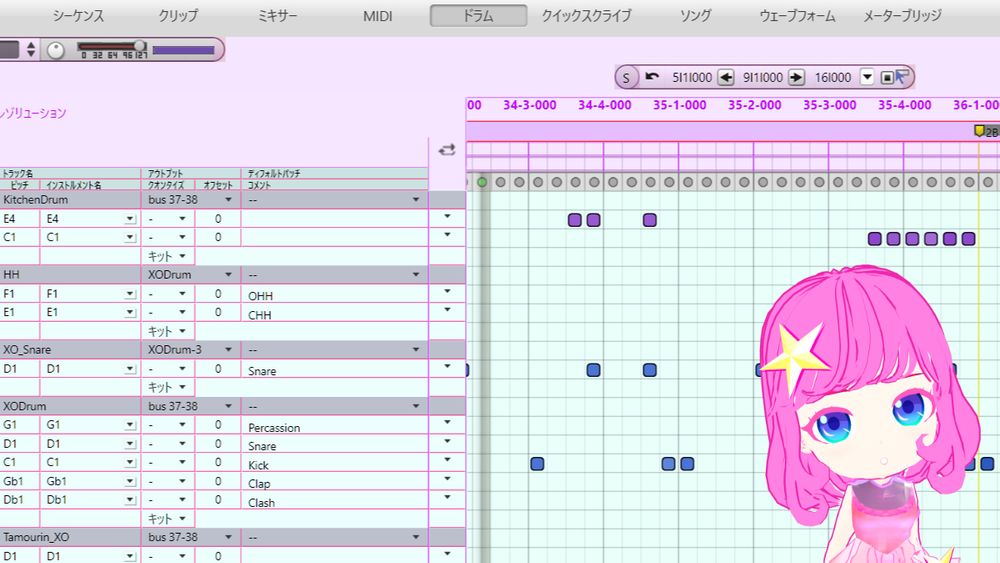Open the キット menu under XODrum
Image resolution: width=1000 pixels, height=563 pixels.
coord(167,519)
